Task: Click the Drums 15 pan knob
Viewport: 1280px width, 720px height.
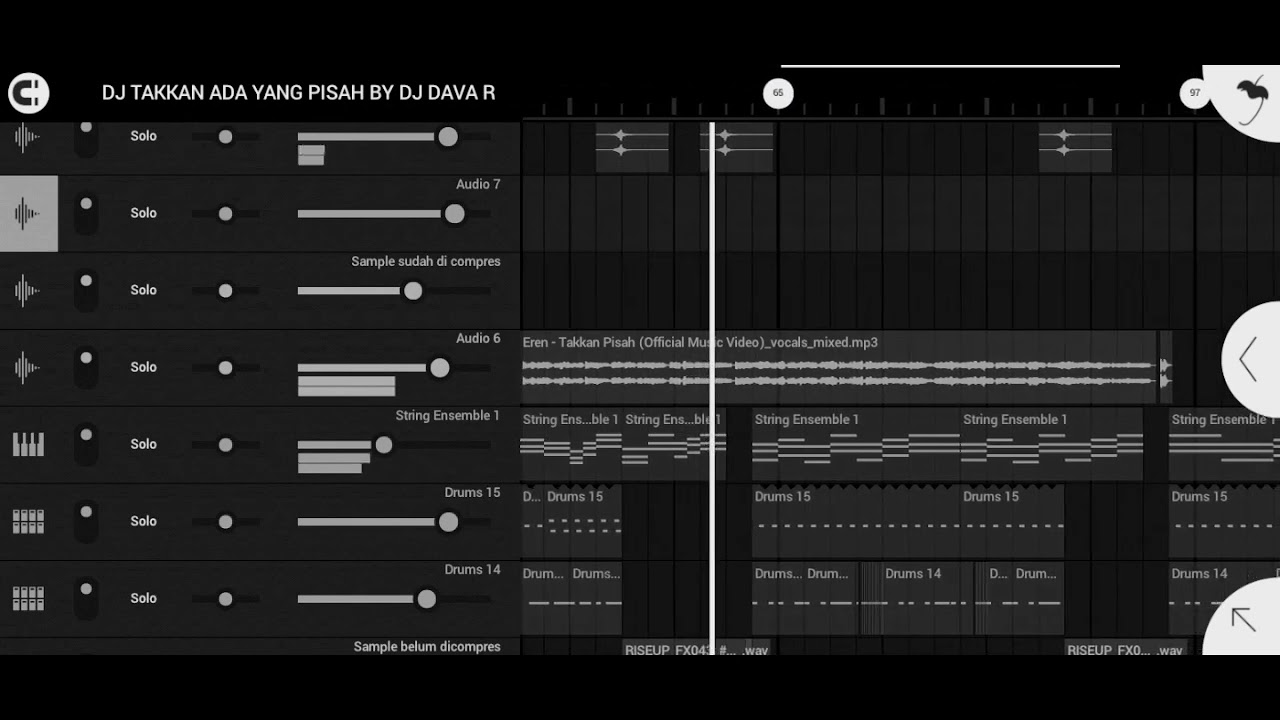Action: point(225,521)
